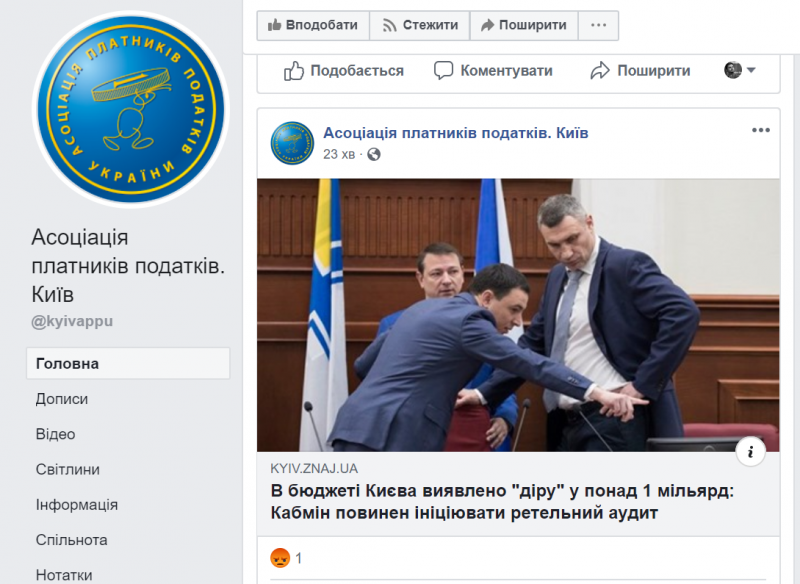
Task: Like the post with Подобається
Action: [343, 70]
